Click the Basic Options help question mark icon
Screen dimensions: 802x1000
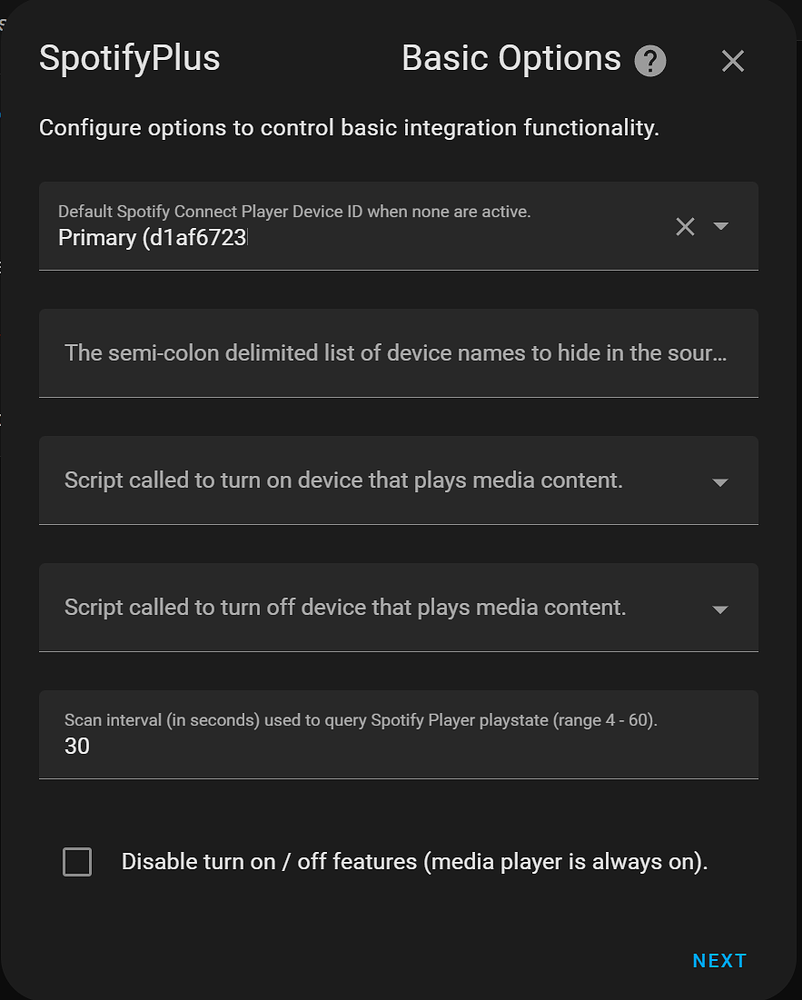tap(649, 61)
